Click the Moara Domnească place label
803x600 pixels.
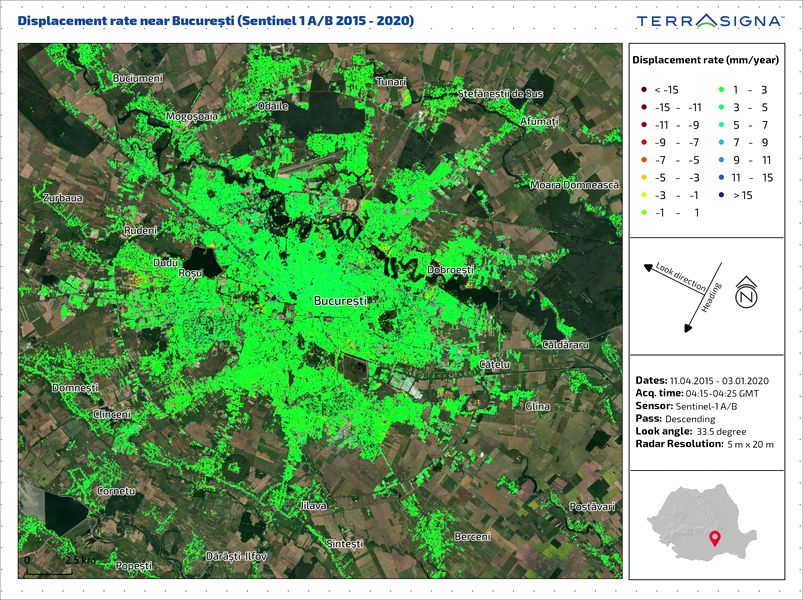pyautogui.click(x=575, y=186)
